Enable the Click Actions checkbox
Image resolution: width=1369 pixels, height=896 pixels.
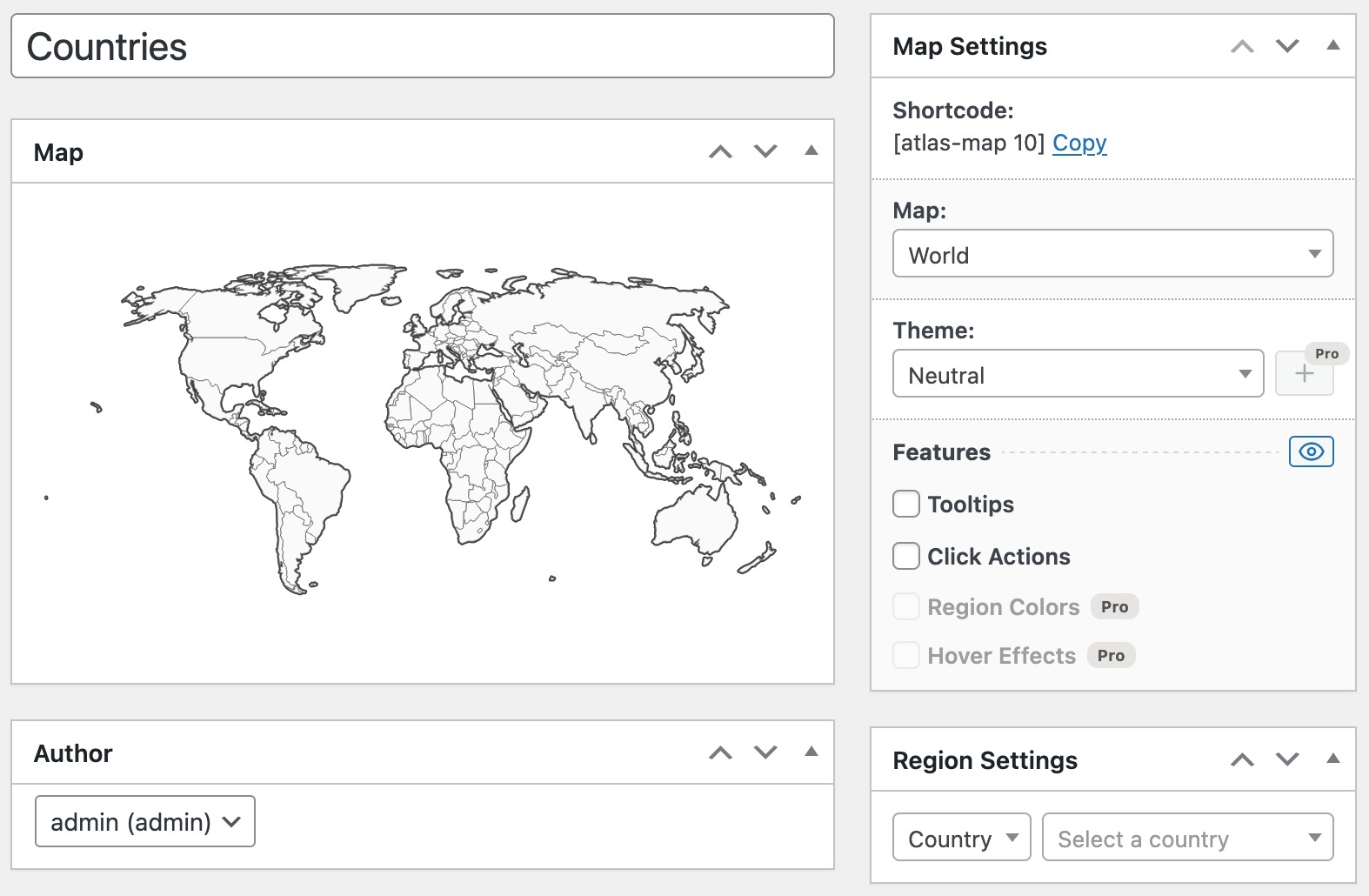pos(906,556)
